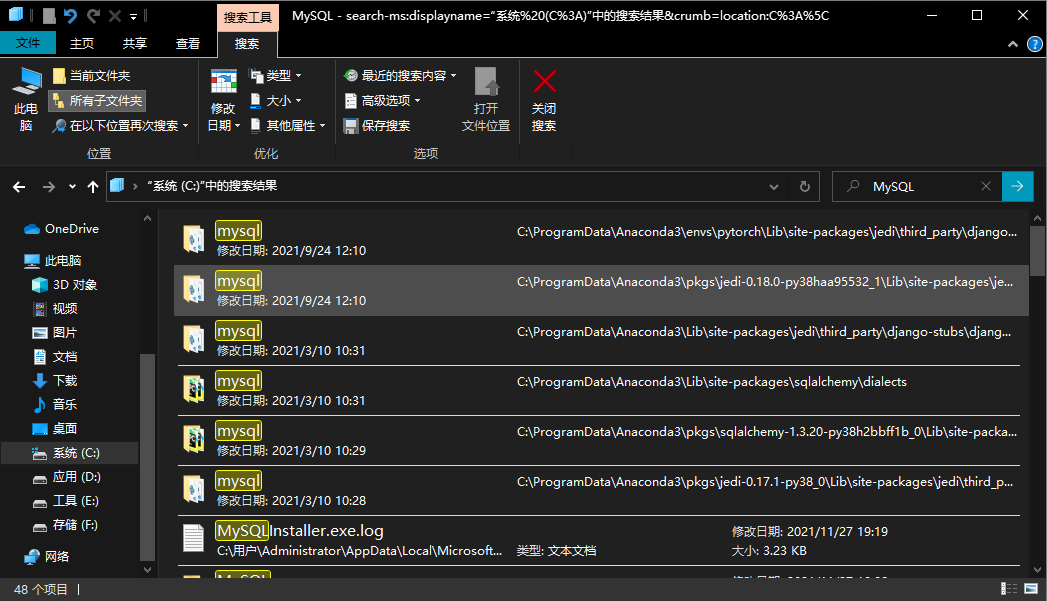
Task: Switch to large thumbnails view icon
Action: coord(1032,588)
